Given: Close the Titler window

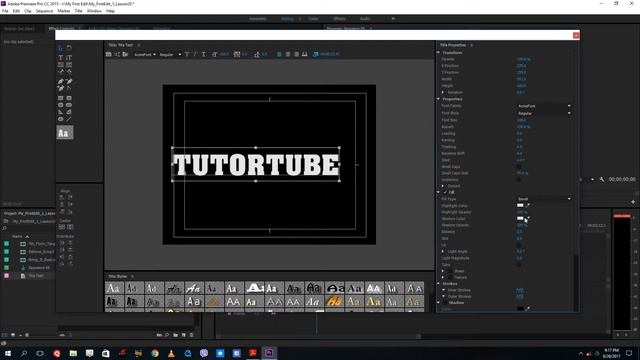Looking at the screenshot, I should point(576,36).
